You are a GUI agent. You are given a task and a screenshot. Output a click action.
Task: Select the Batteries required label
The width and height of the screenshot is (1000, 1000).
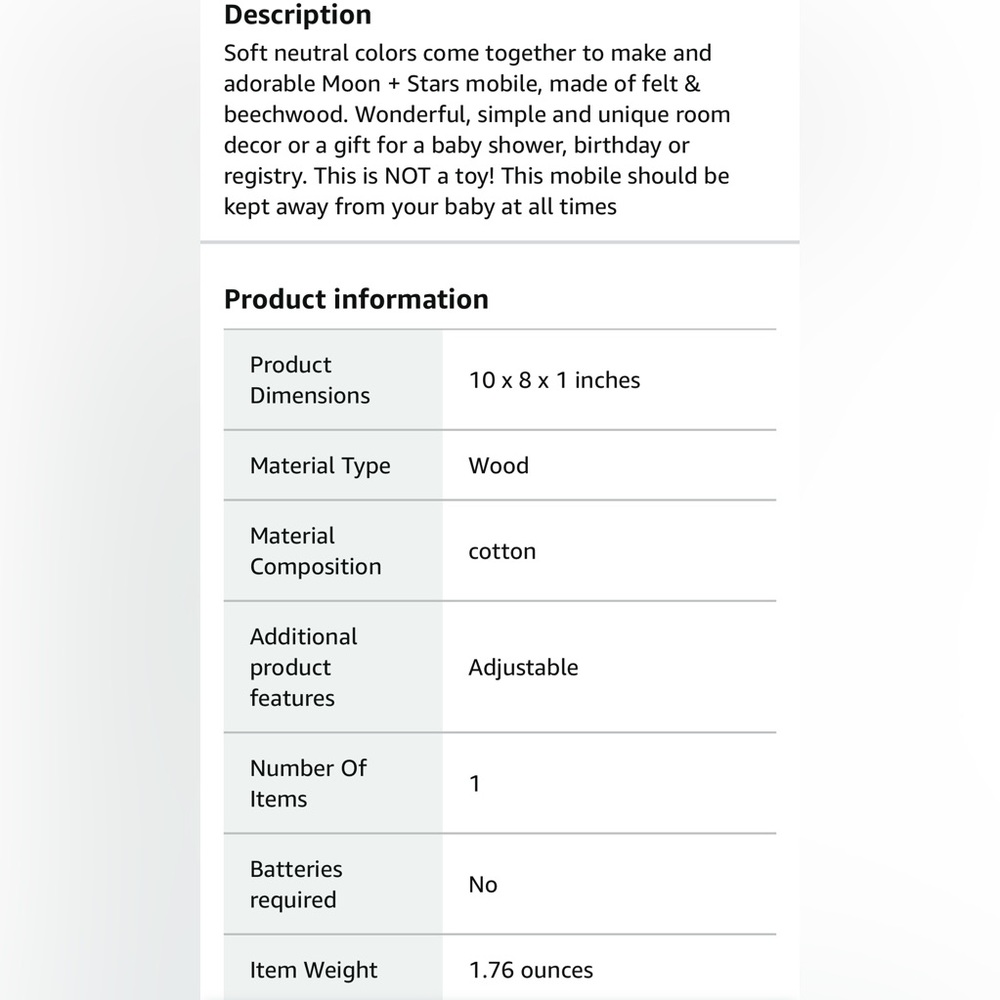coord(296,884)
